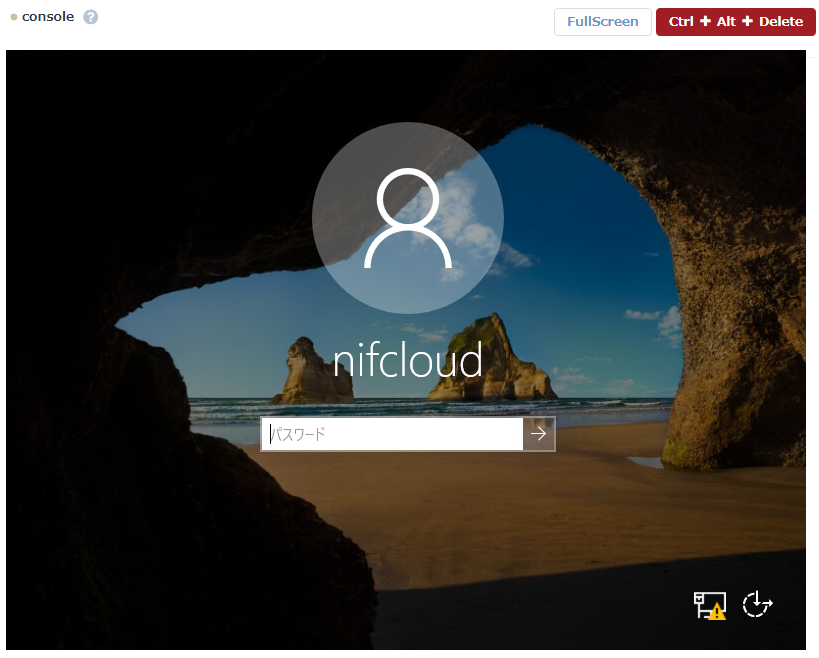Image resolution: width=819 pixels, height=658 pixels.
Task: Click the user avatar picture
Action: point(408,218)
